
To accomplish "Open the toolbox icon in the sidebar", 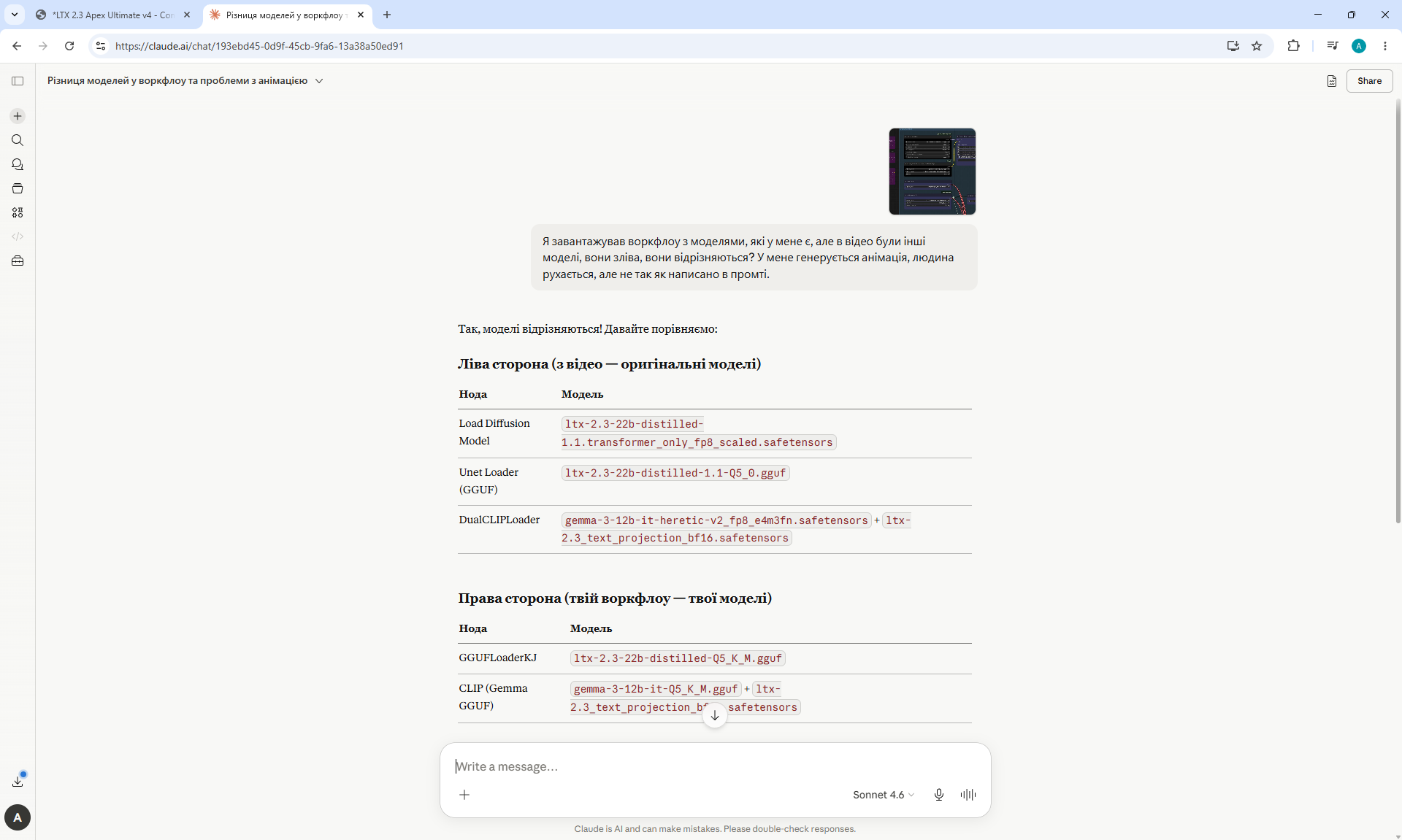I will tap(18, 261).
